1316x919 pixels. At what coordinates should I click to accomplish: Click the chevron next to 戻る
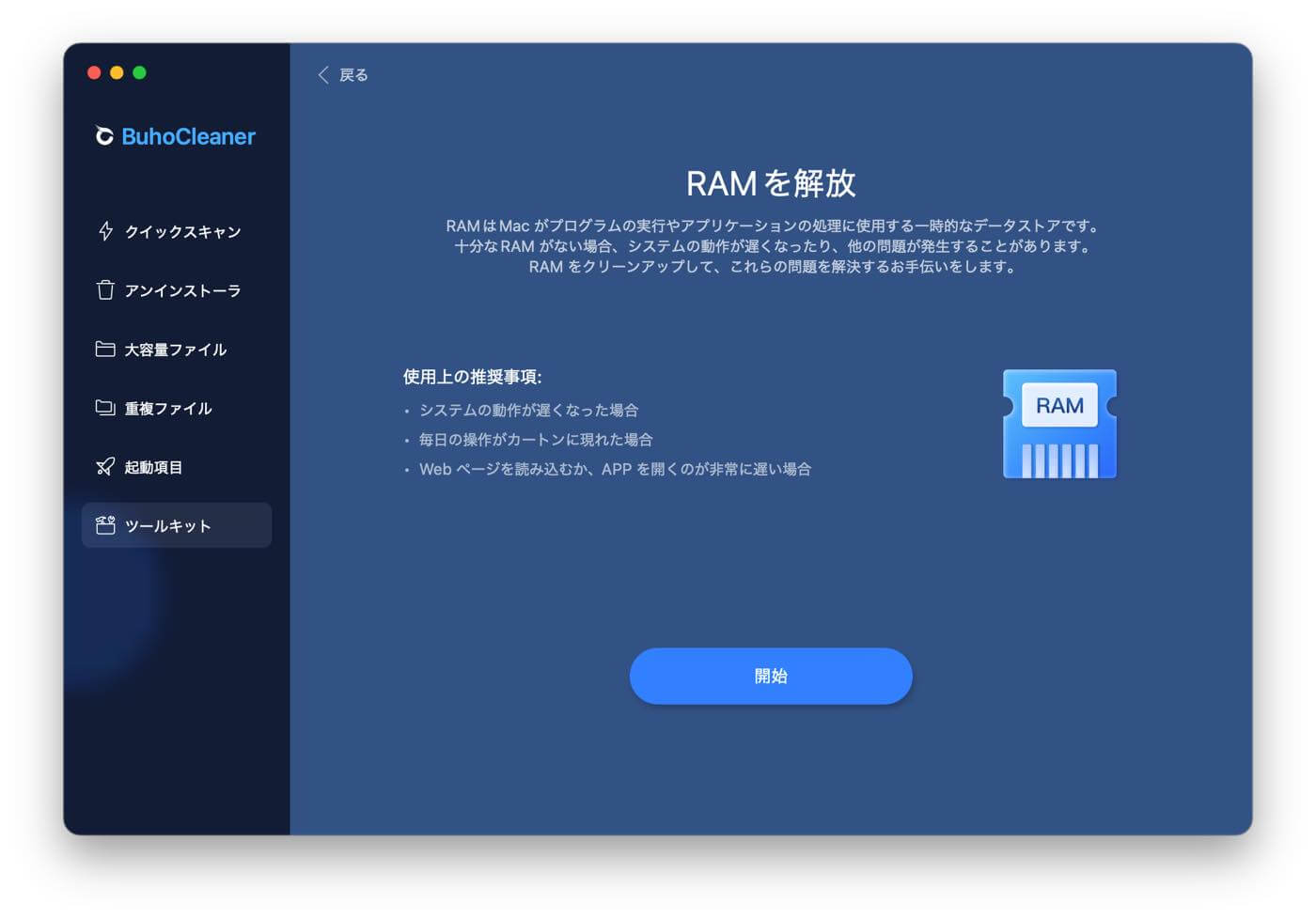(x=323, y=74)
